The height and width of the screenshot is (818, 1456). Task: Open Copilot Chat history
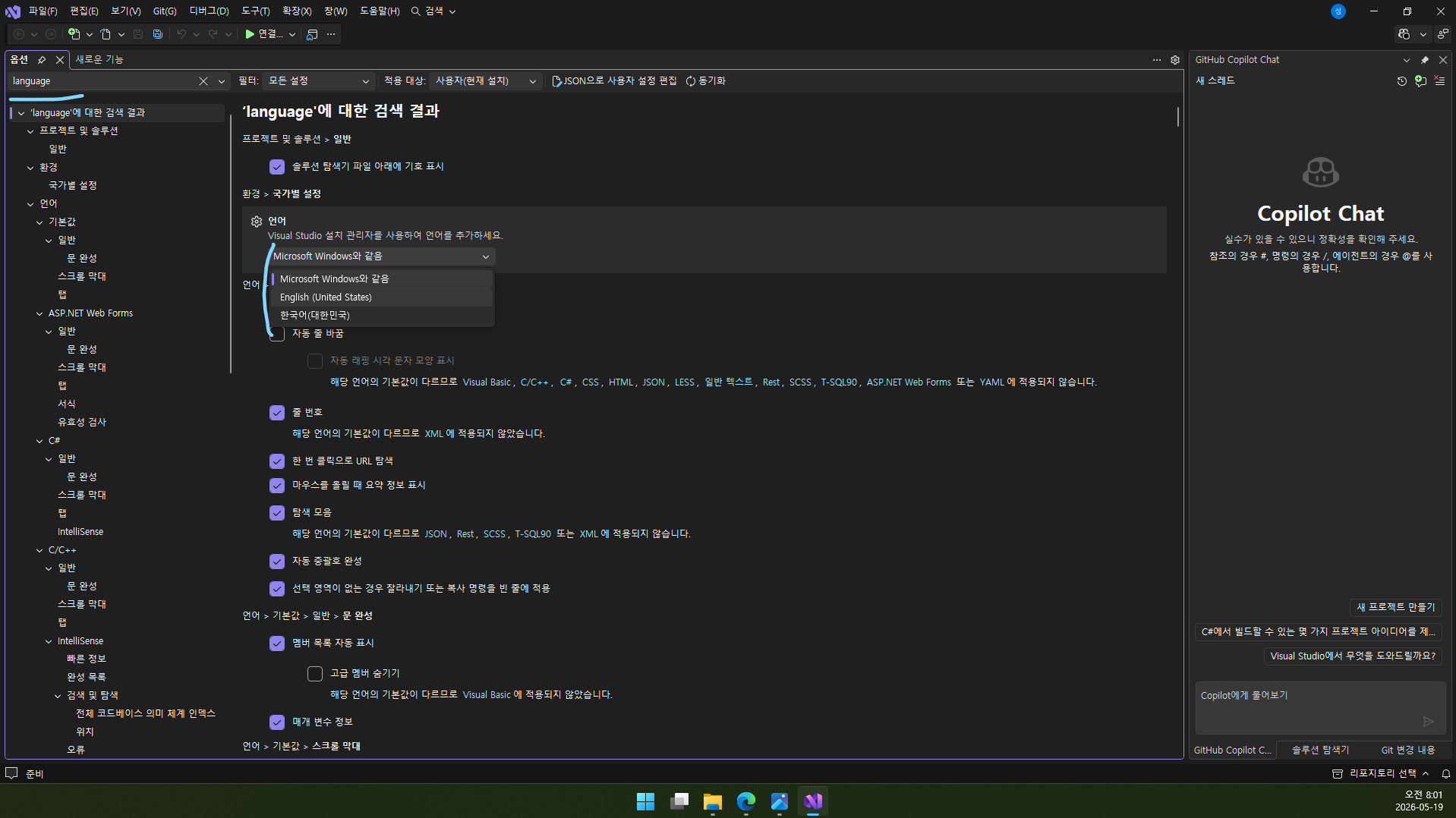coord(1402,81)
